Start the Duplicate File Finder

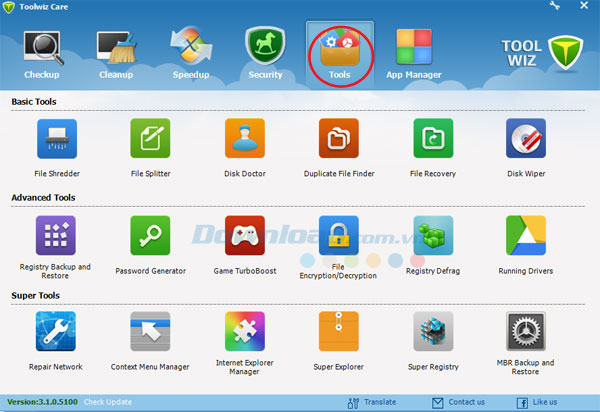pyautogui.click(x=339, y=138)
